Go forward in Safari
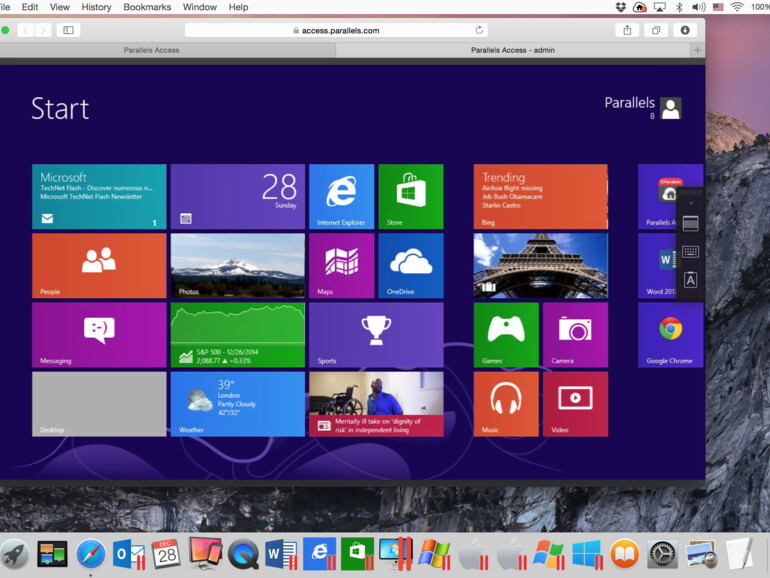Viewport: 770px width, 578px height. click(x=43, y=30)
